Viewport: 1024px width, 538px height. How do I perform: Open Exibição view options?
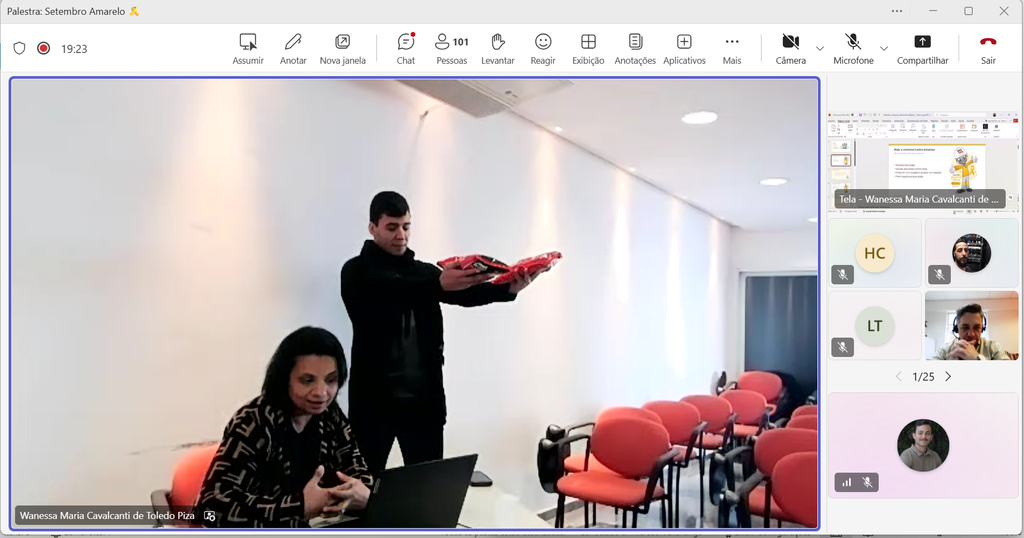tap(588, 49)
